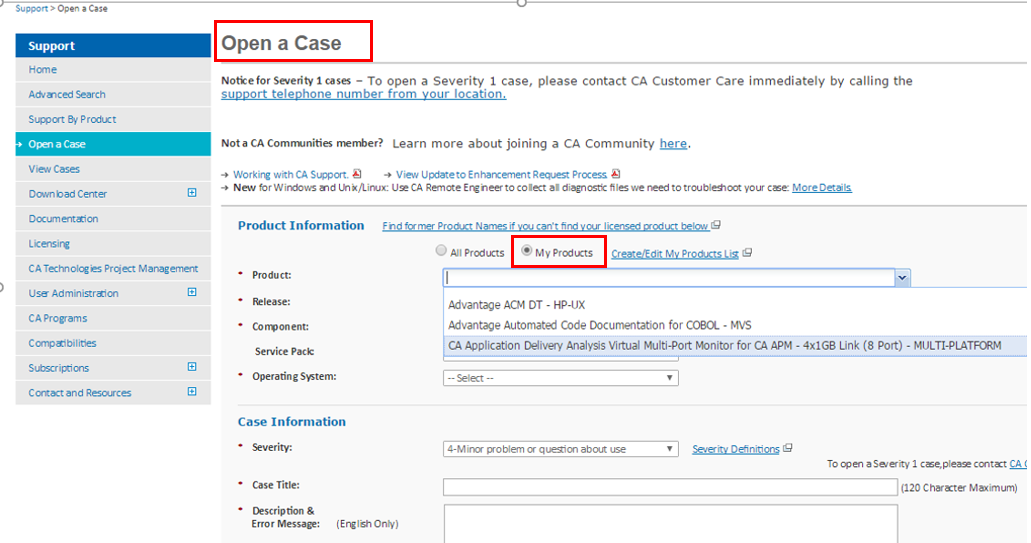1031x543 pixels.
Task: Open Advanced Search from sidebar
Action: tap(113, 95)
